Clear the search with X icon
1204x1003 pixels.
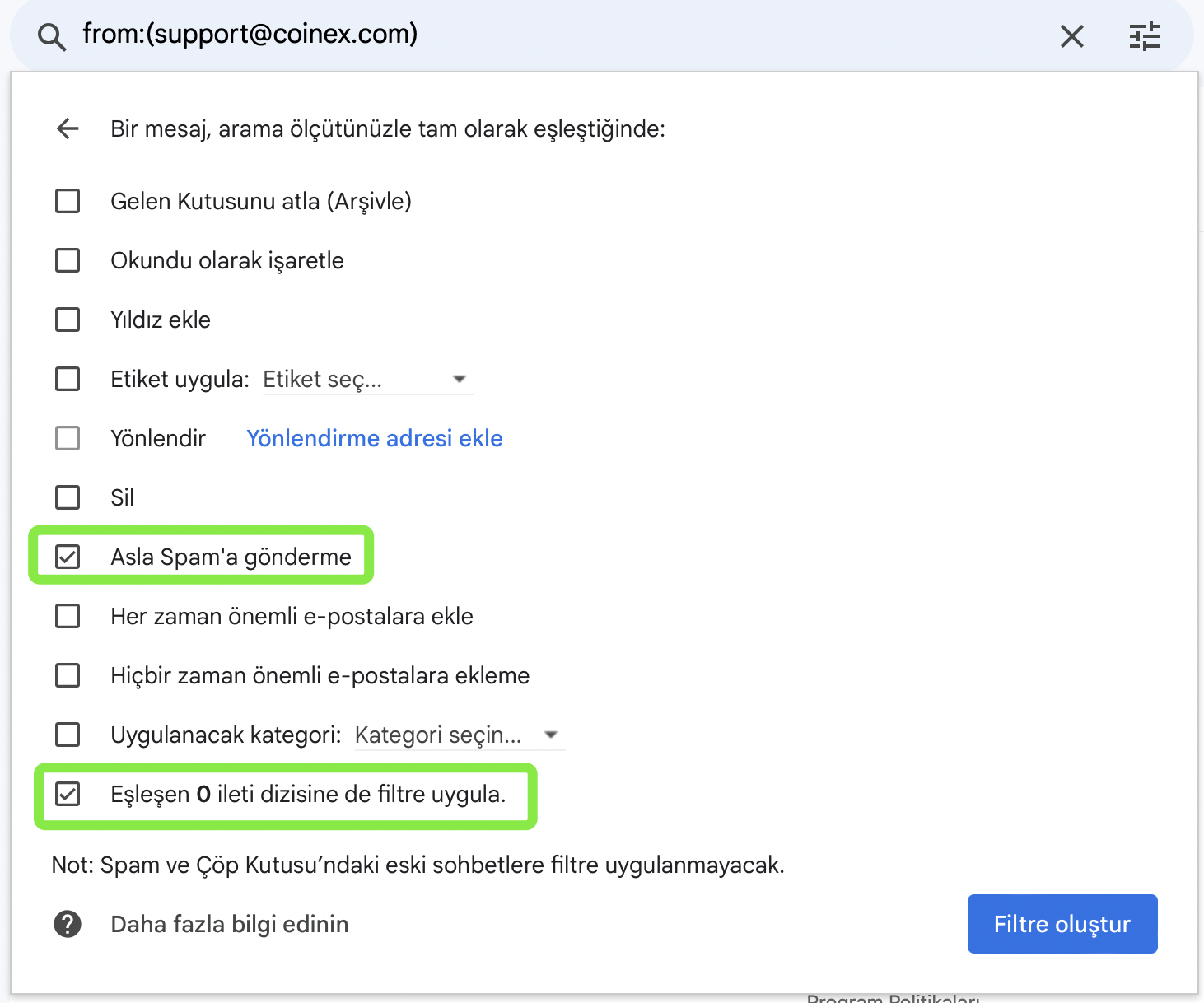coord(1071,36)
